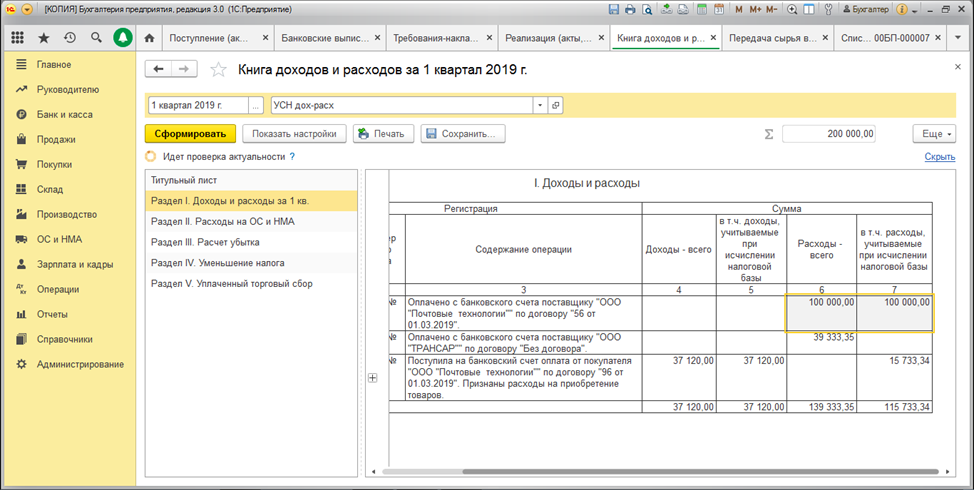Click the zoom magnifier plus icon
Viewport: 974px width, 490px height.
(792, 10)
